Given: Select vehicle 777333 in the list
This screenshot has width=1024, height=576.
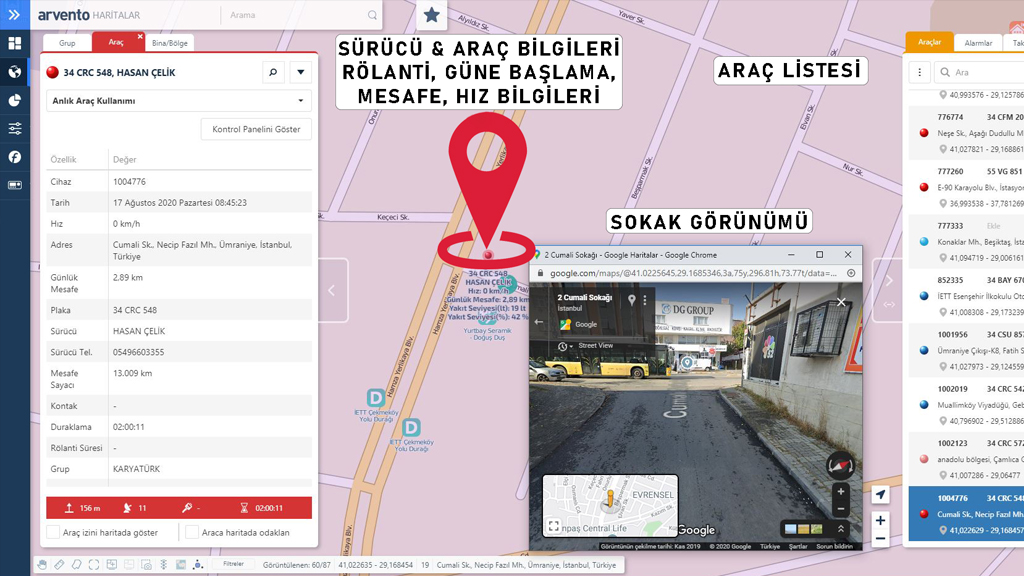Looking at the screenshot, I should click(966, 242).
